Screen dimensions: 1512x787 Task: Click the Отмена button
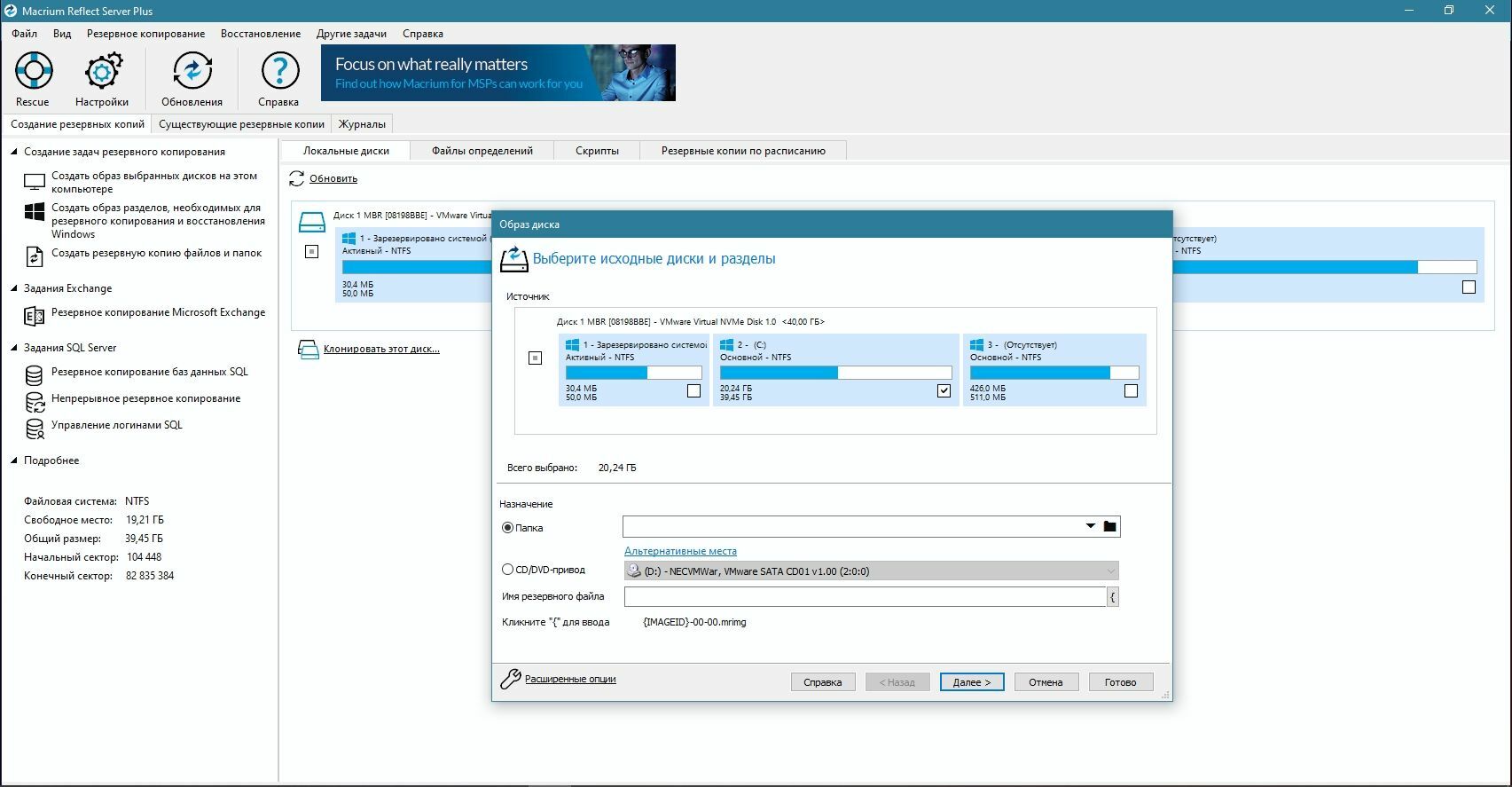tap(1046, 682)
